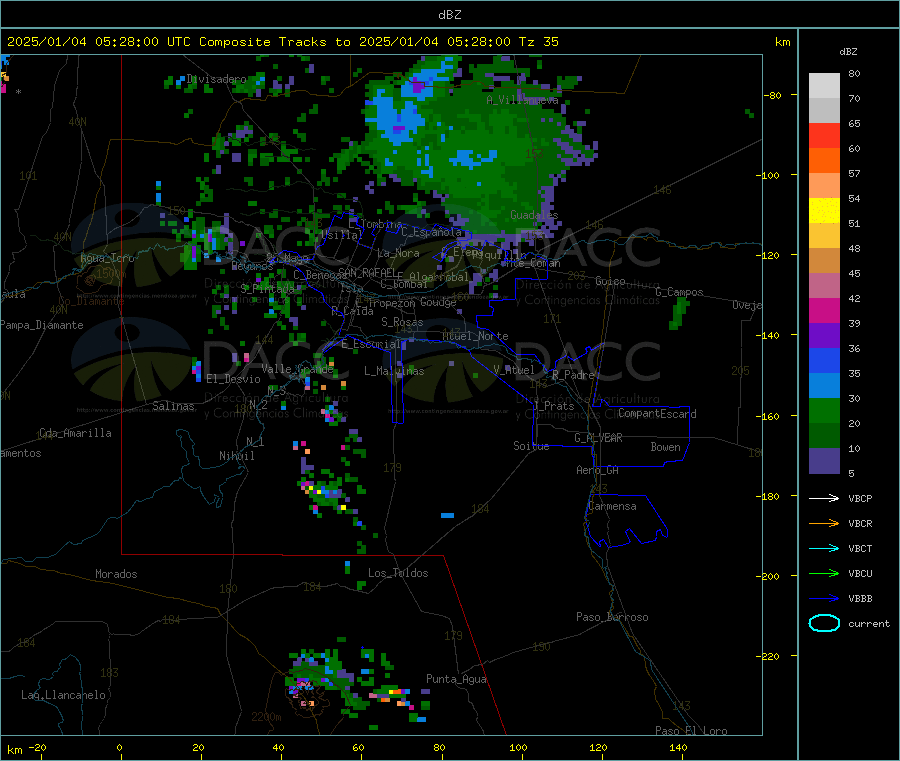This screenshot has height=761, width=900.
Task: Click the 'Soitue' map label
Action: [531, 446]
